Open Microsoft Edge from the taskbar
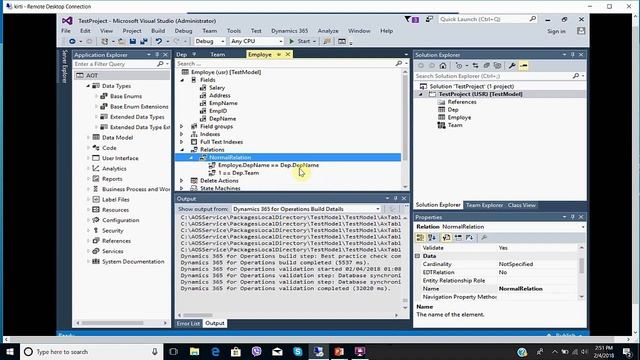640x360 pixels. tap(215, 351)
